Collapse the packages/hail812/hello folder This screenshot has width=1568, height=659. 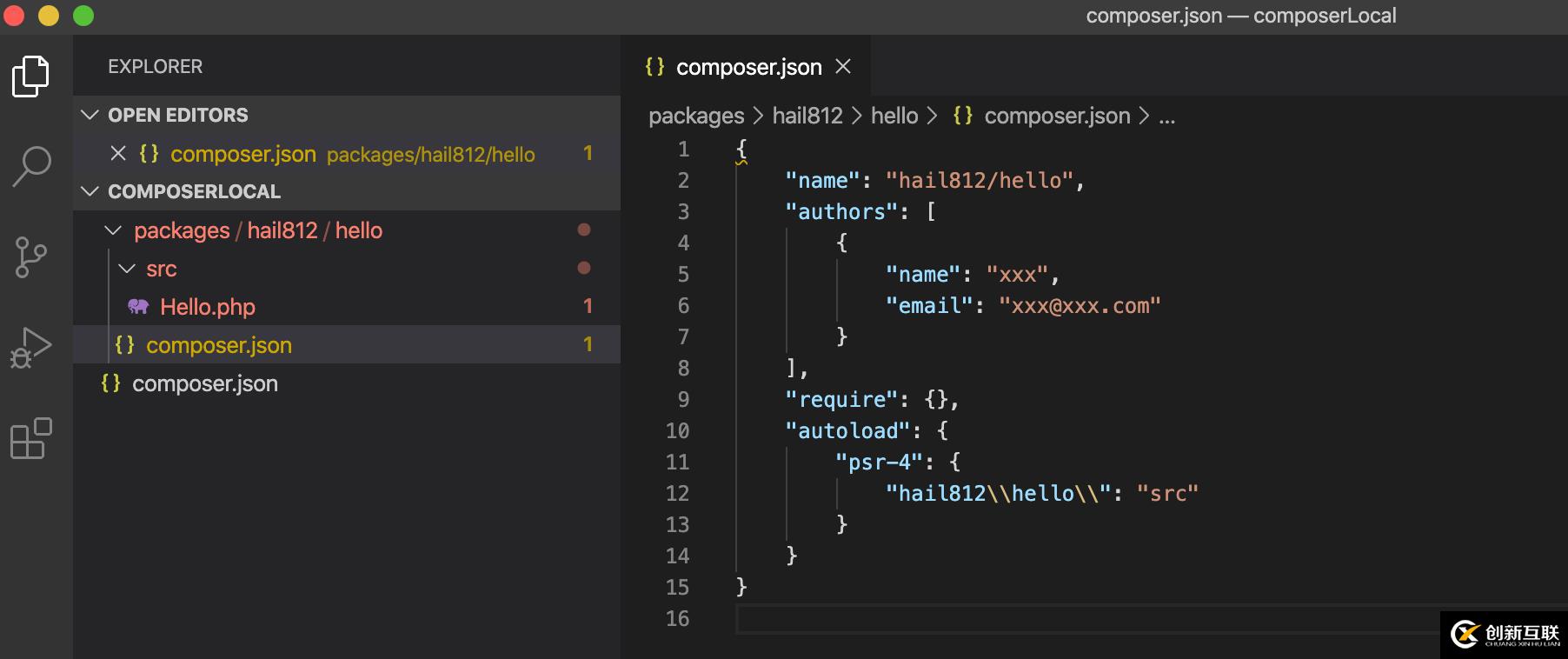click(x=113, y=230)
